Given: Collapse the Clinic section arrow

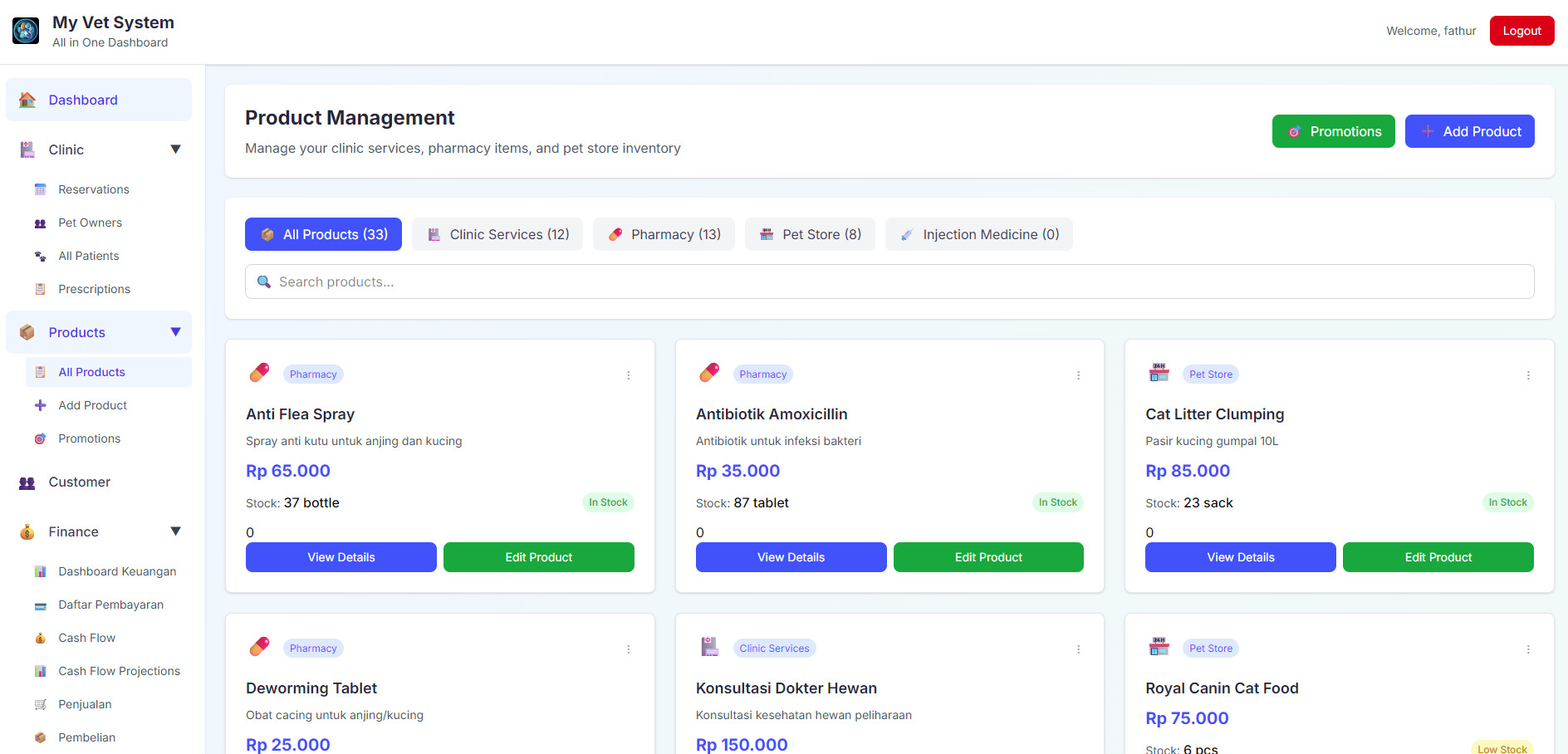Looking at the screenshot, I should pyautogui.click(x=175, y=149).
